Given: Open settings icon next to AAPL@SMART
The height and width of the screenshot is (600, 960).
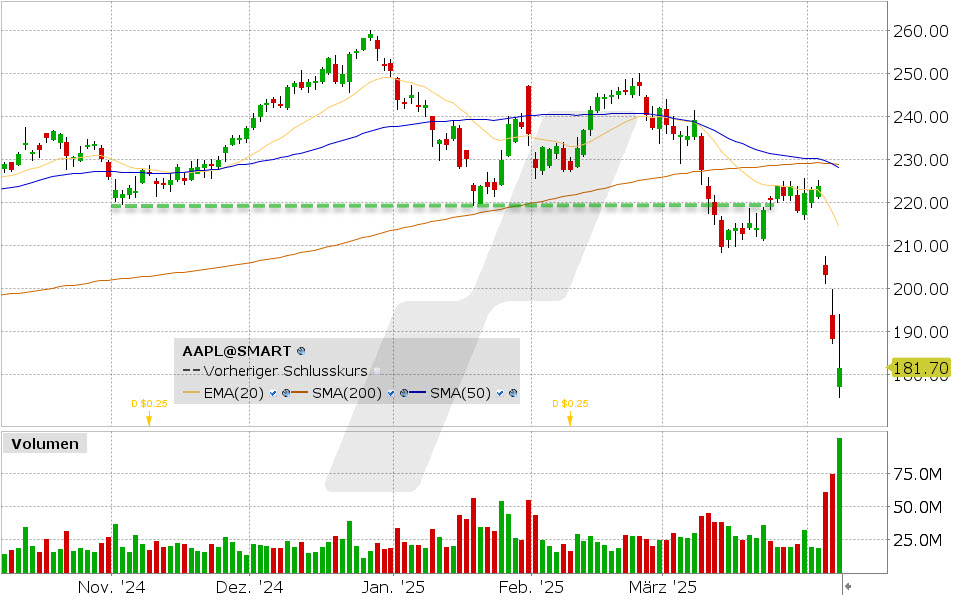Looking at the screenshot, I should pyautogui.click(x=301, y=351).
